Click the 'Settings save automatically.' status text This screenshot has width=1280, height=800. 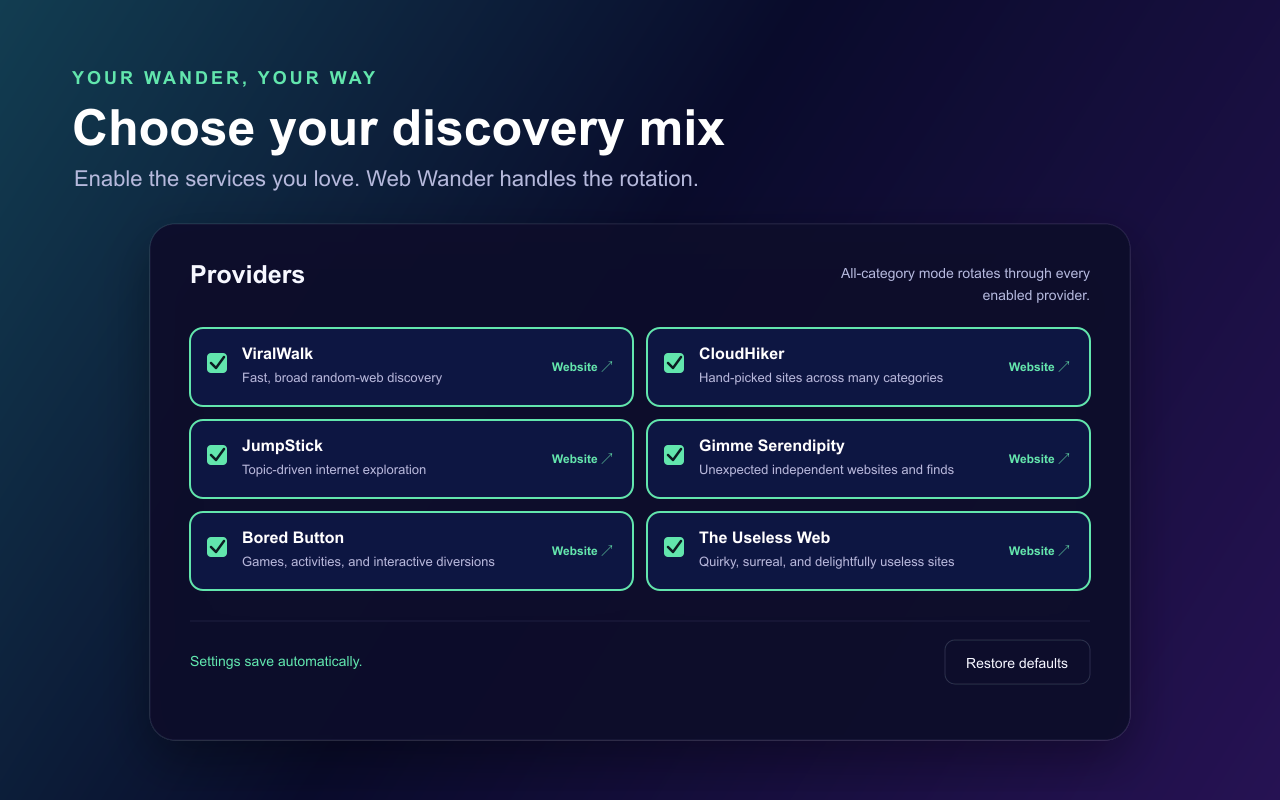276,662
